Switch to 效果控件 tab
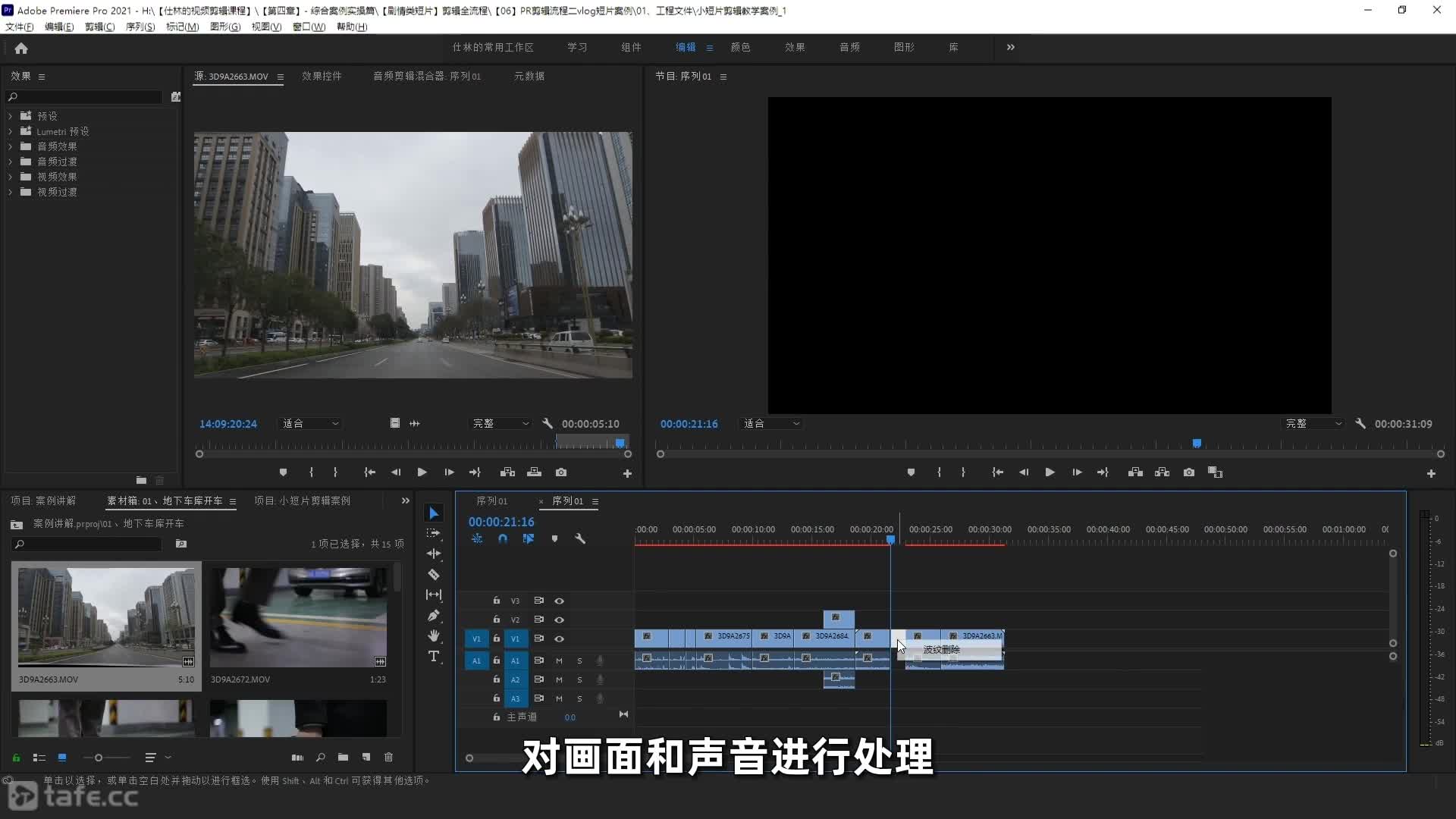Image resolution: width=1456 pixels, height=819 pixels. pos(322,76)
